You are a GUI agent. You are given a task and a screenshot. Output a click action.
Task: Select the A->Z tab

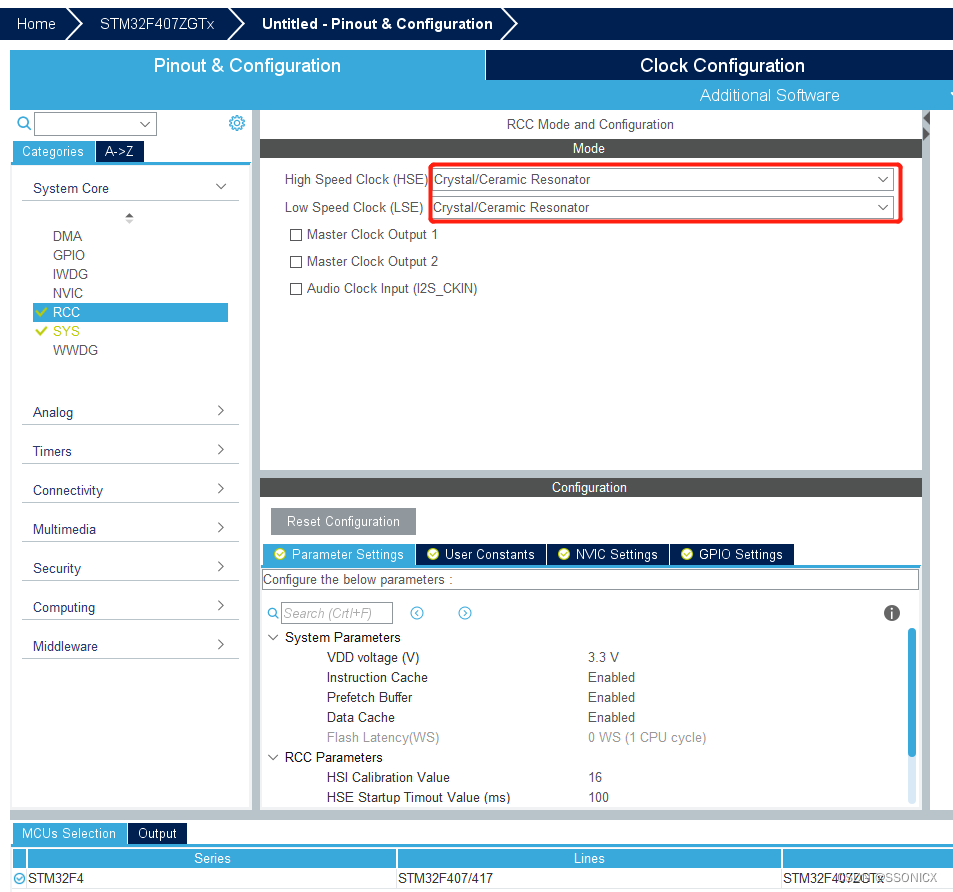point(119,151)
